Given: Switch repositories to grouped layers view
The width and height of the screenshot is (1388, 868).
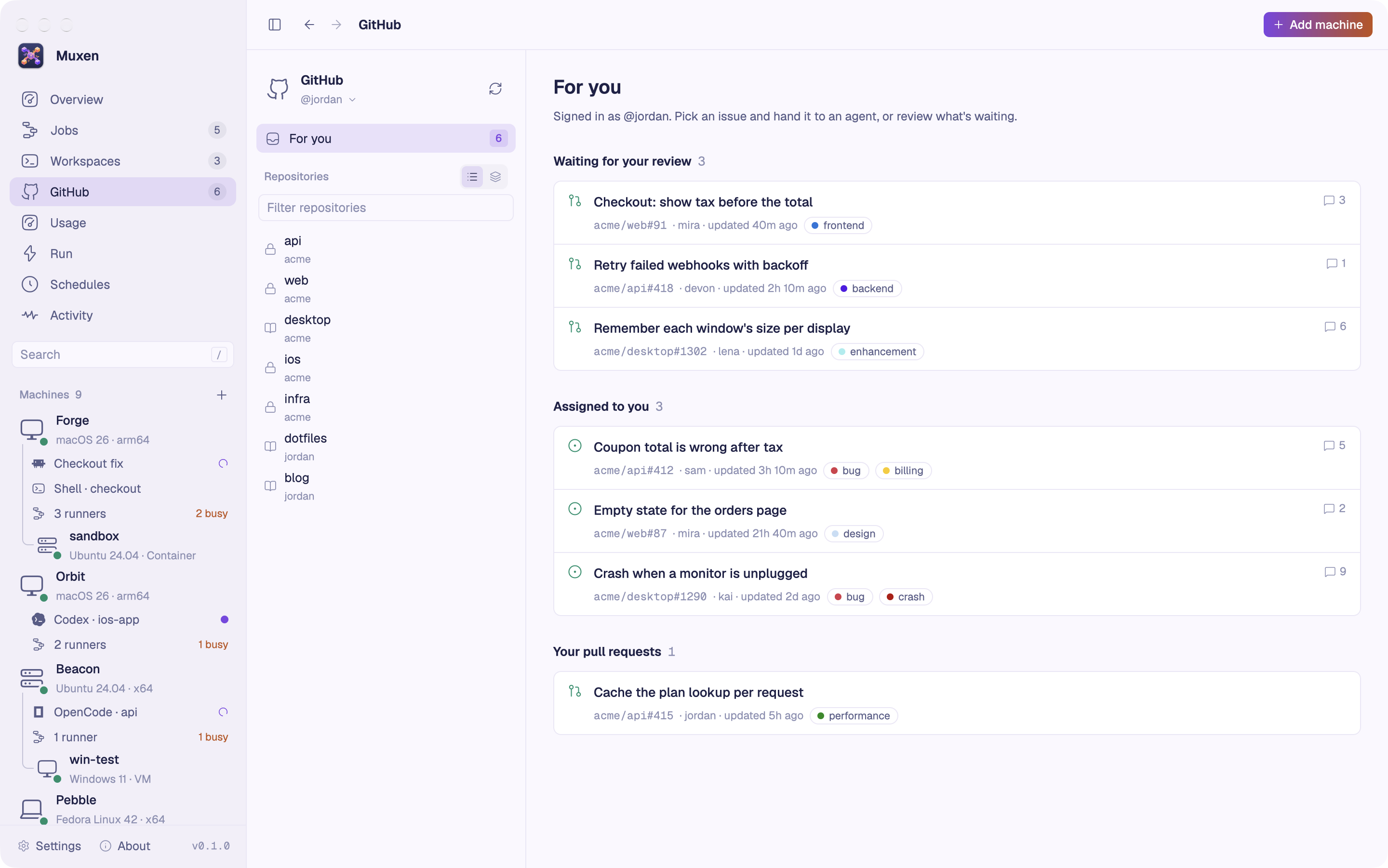Looking at the screenshot, I should point(495,177).
